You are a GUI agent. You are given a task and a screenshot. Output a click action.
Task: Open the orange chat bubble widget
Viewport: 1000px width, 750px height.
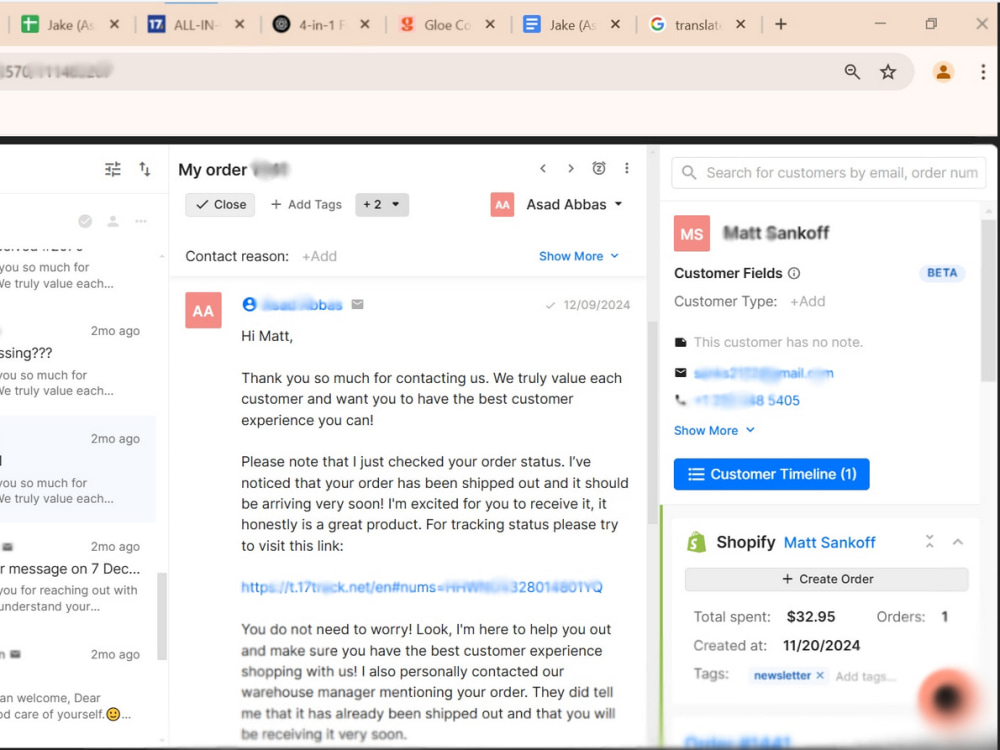[x=948, y=698]
